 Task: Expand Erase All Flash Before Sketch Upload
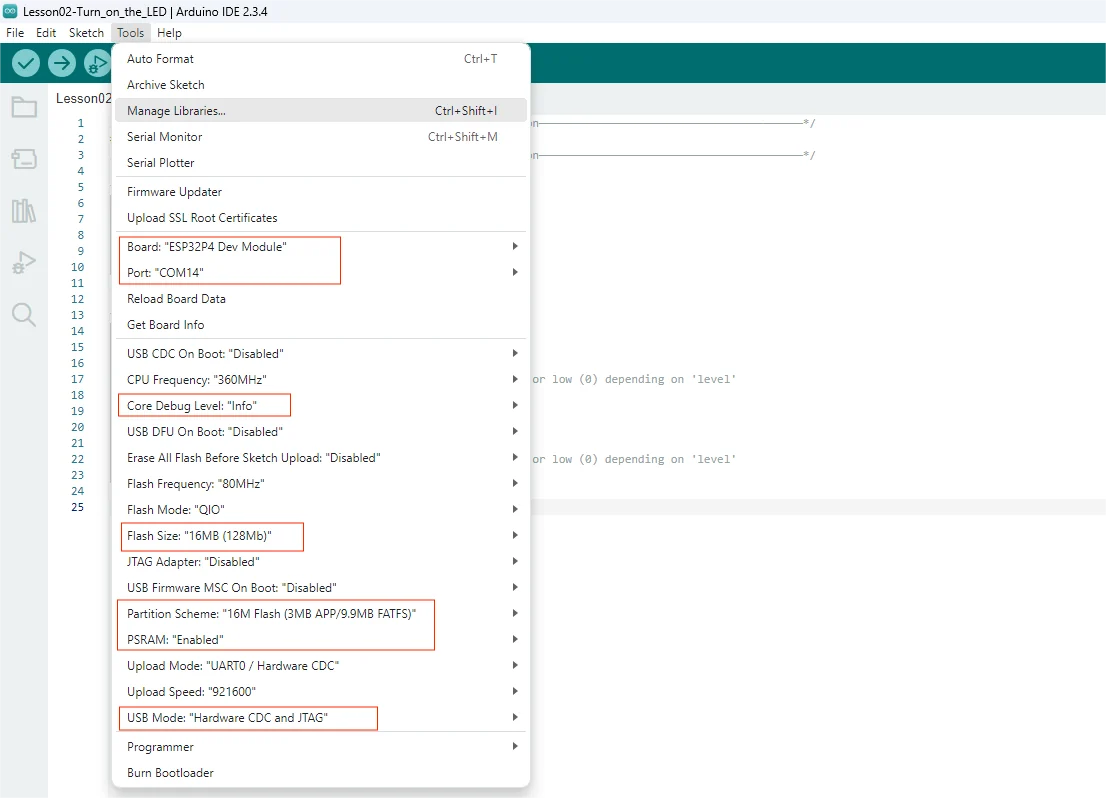click(321, 458)
